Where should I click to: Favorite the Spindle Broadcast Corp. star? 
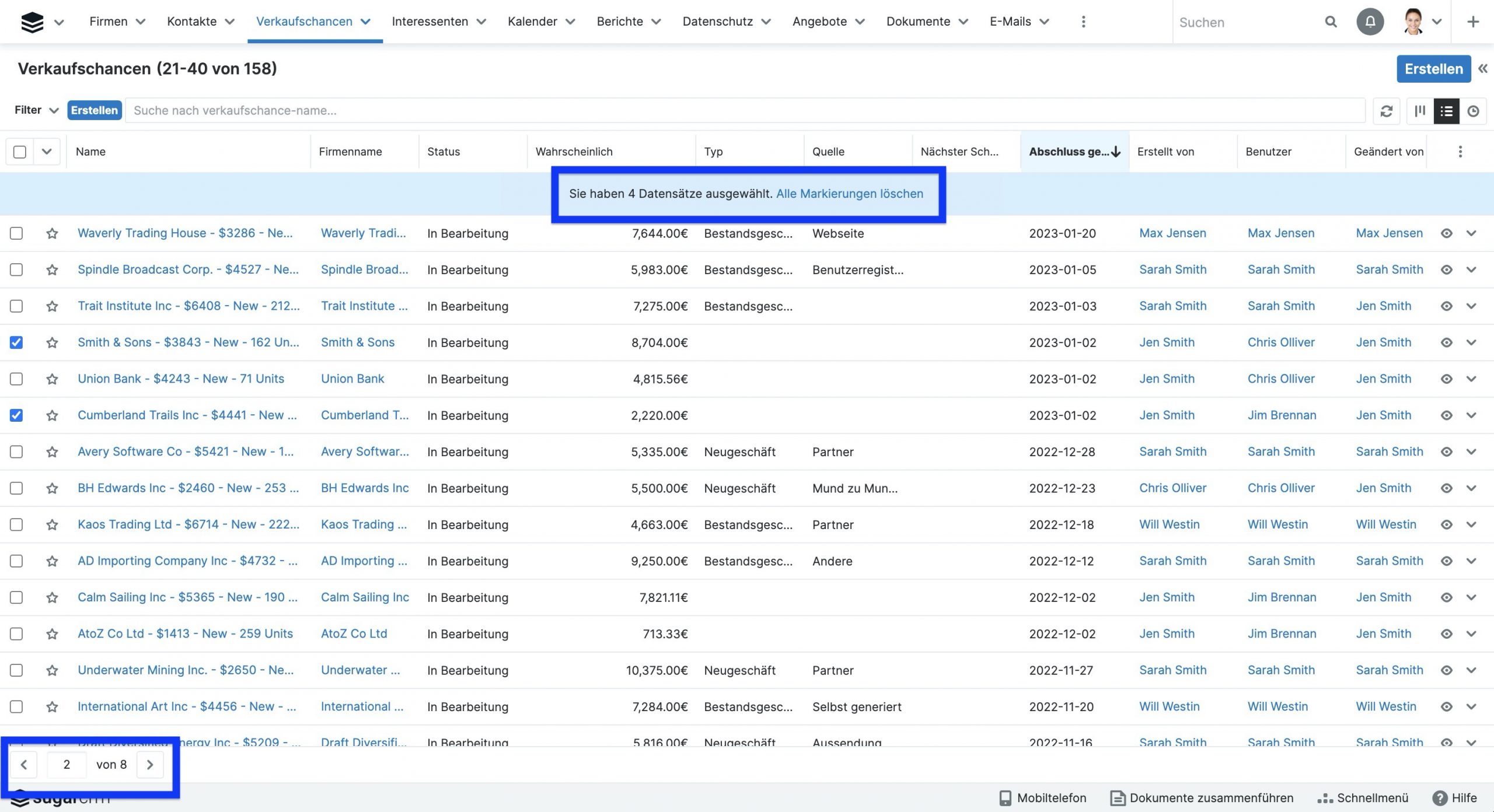click(52, 269)
